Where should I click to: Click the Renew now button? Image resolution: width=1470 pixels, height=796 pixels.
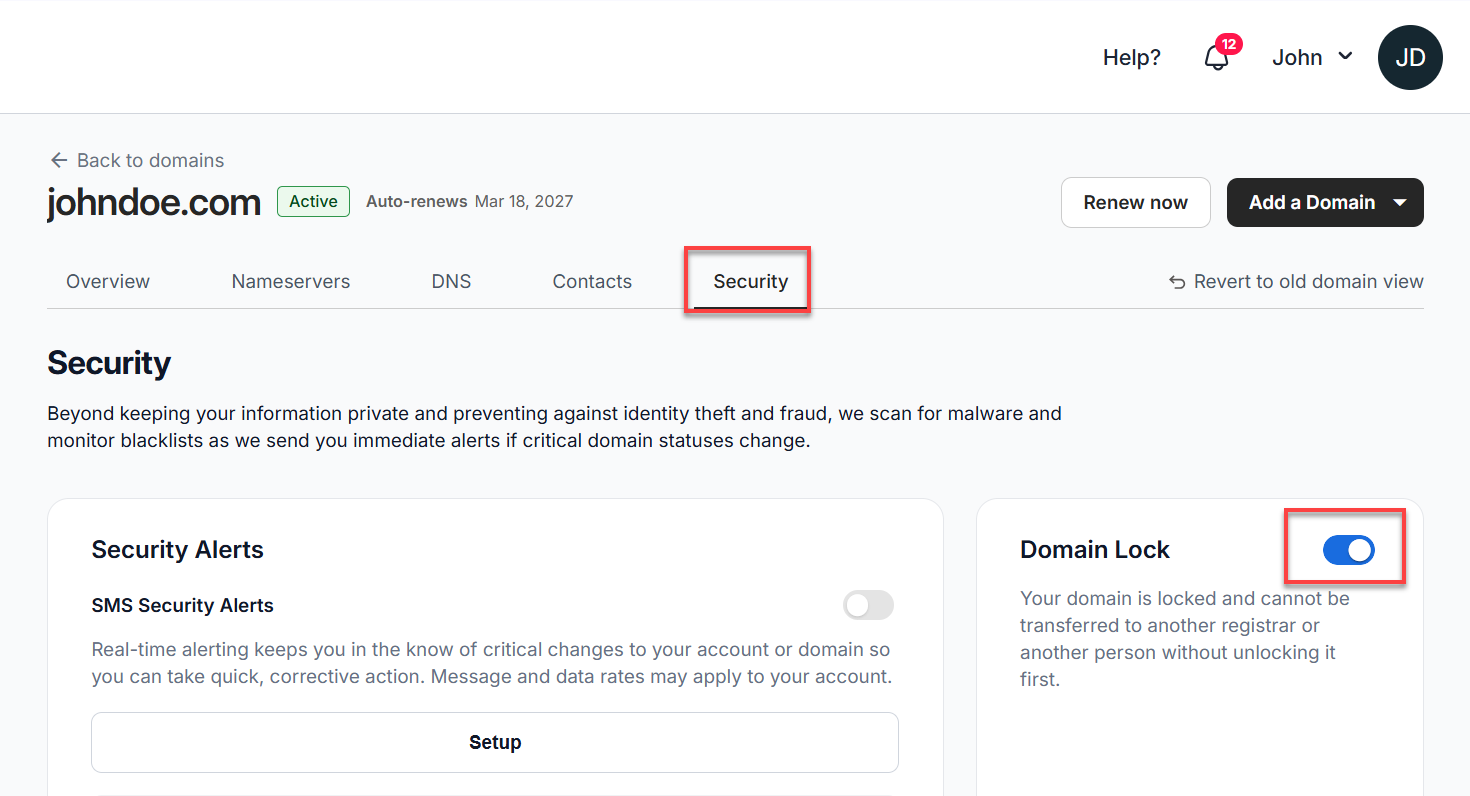click(1136, 203)
